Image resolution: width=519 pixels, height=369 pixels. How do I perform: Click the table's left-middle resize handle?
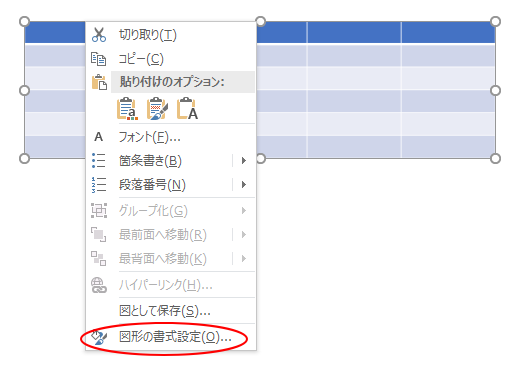pos(24,90)
